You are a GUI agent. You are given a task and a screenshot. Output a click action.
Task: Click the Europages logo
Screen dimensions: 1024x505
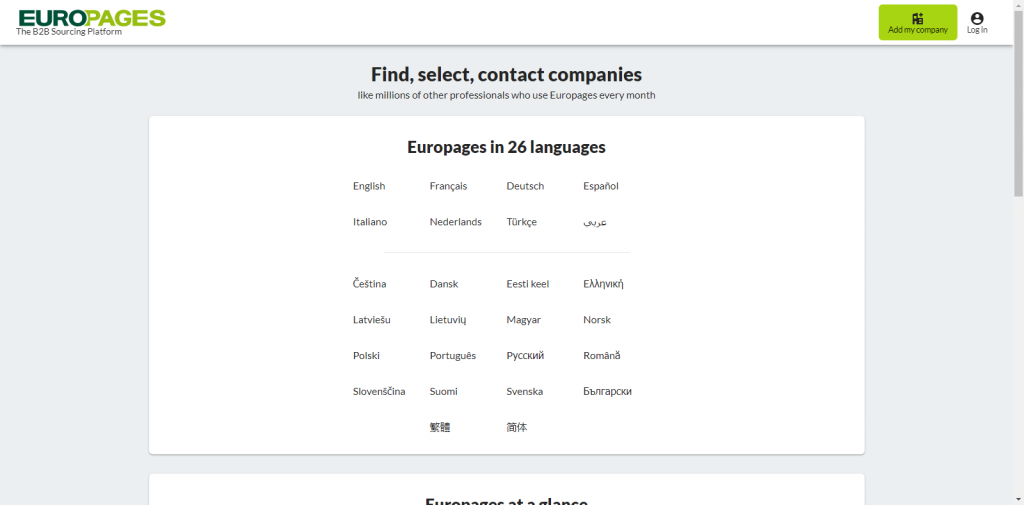coord(92,18)
